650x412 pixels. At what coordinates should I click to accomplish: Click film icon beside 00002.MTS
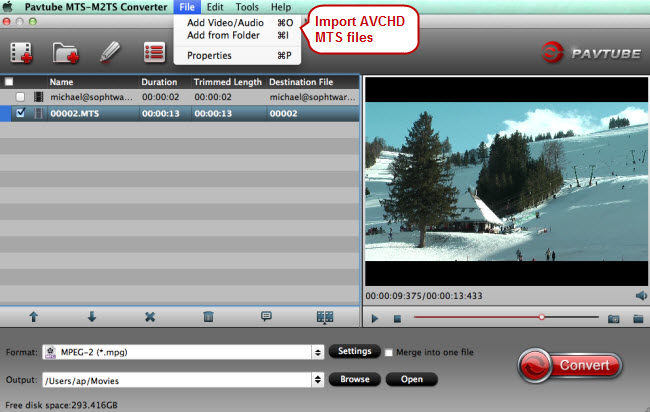39,113
